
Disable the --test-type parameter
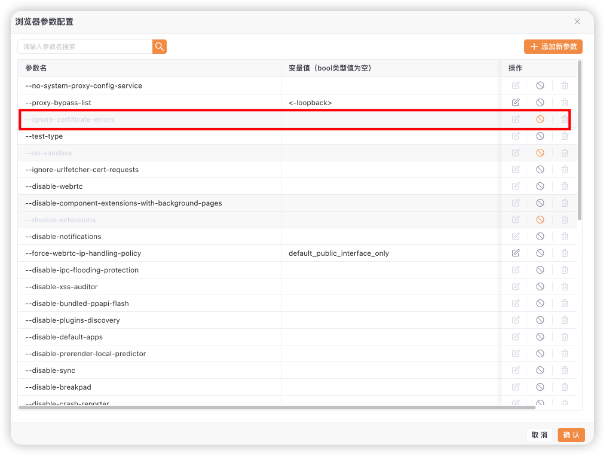(540, 136)
